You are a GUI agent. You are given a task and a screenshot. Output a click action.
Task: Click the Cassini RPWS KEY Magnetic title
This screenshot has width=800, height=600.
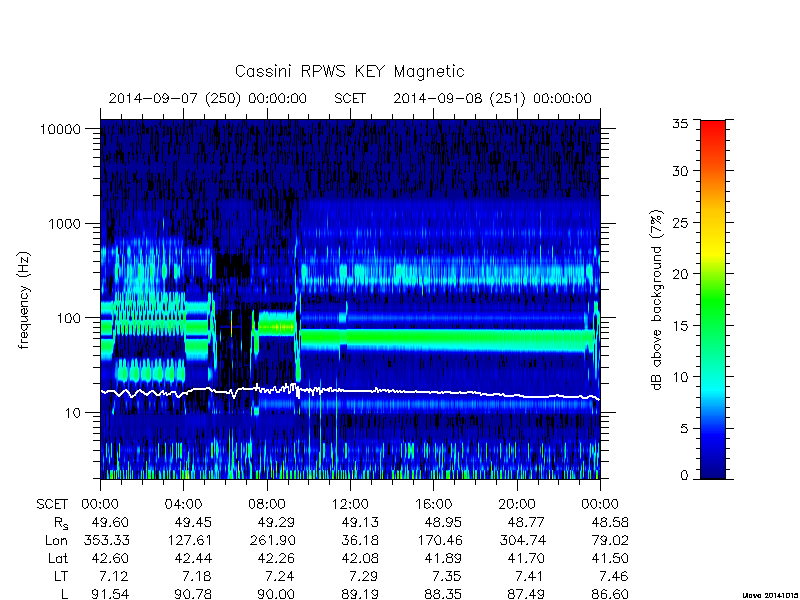pos(349,71)
